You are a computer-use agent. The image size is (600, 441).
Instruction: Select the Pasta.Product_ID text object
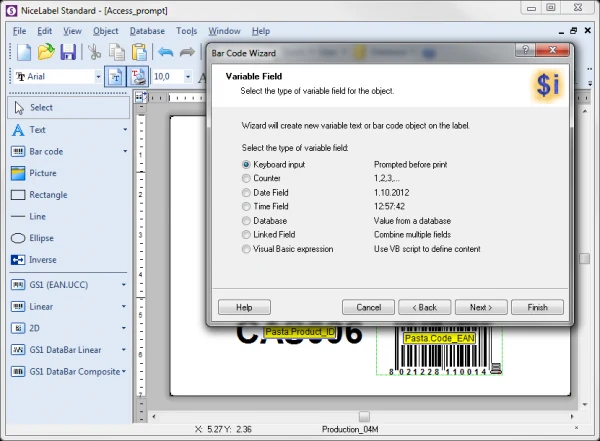coord(300,332)
